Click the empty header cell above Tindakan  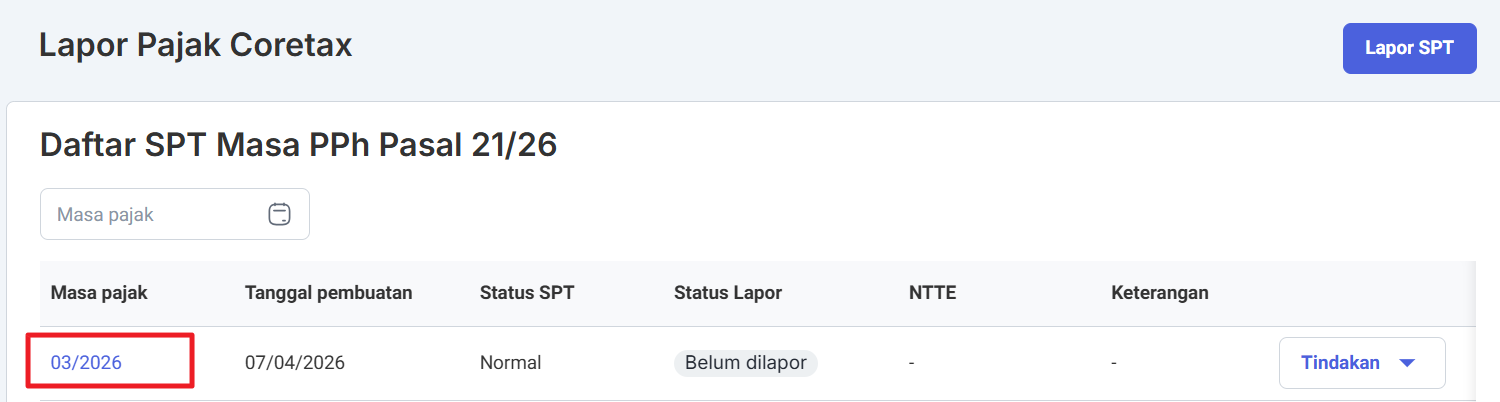1362,293
